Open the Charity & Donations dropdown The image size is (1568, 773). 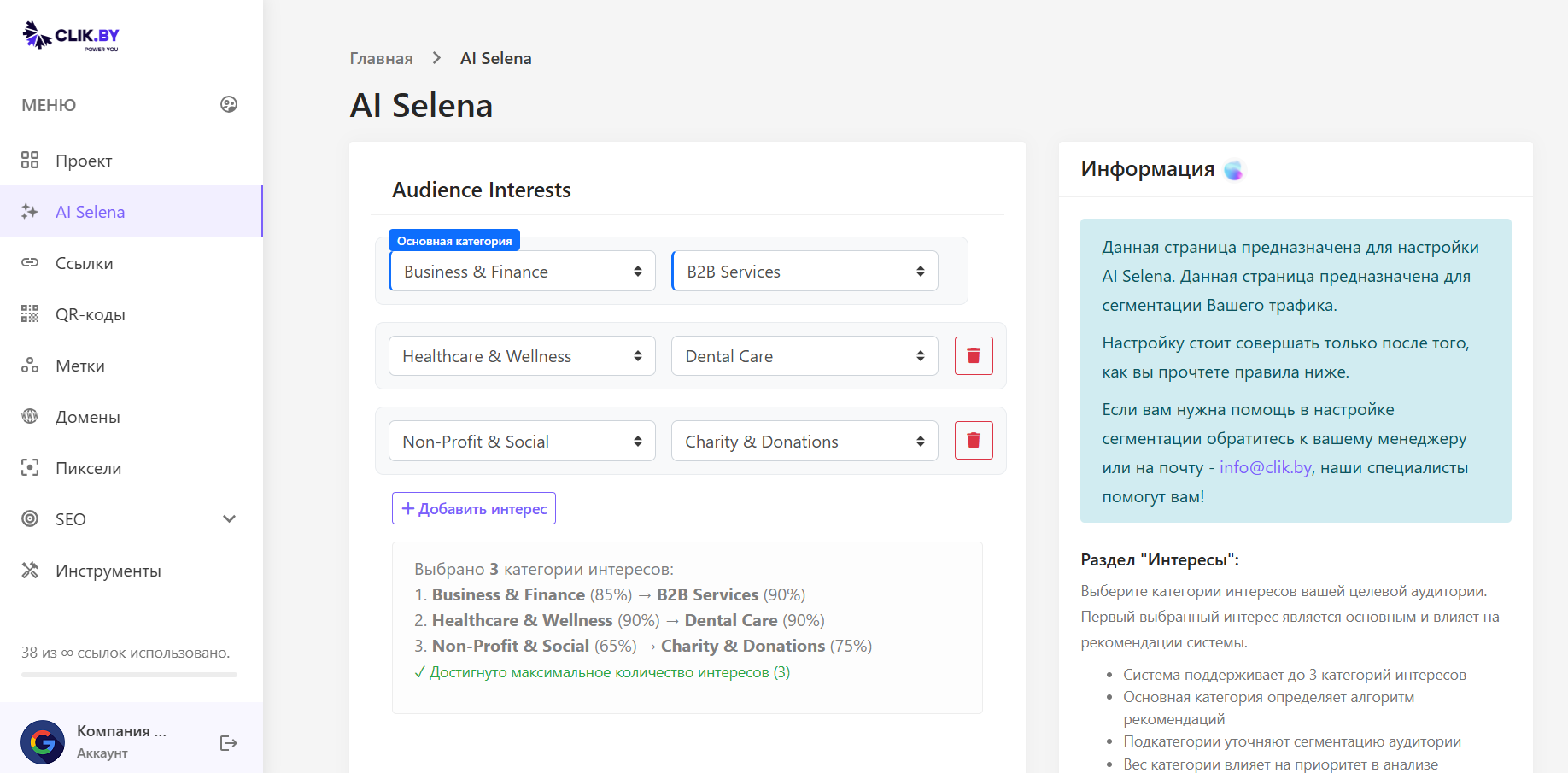point(804,442)
